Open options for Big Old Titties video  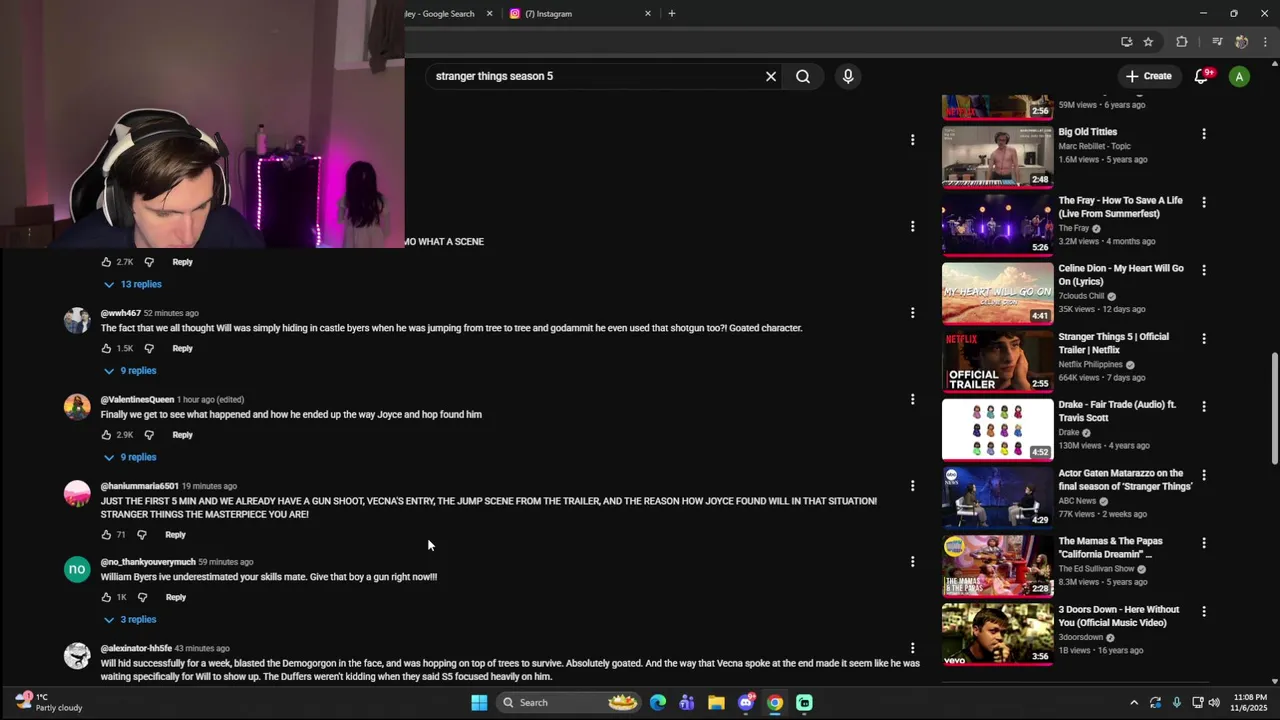(x=1203, y=133)
